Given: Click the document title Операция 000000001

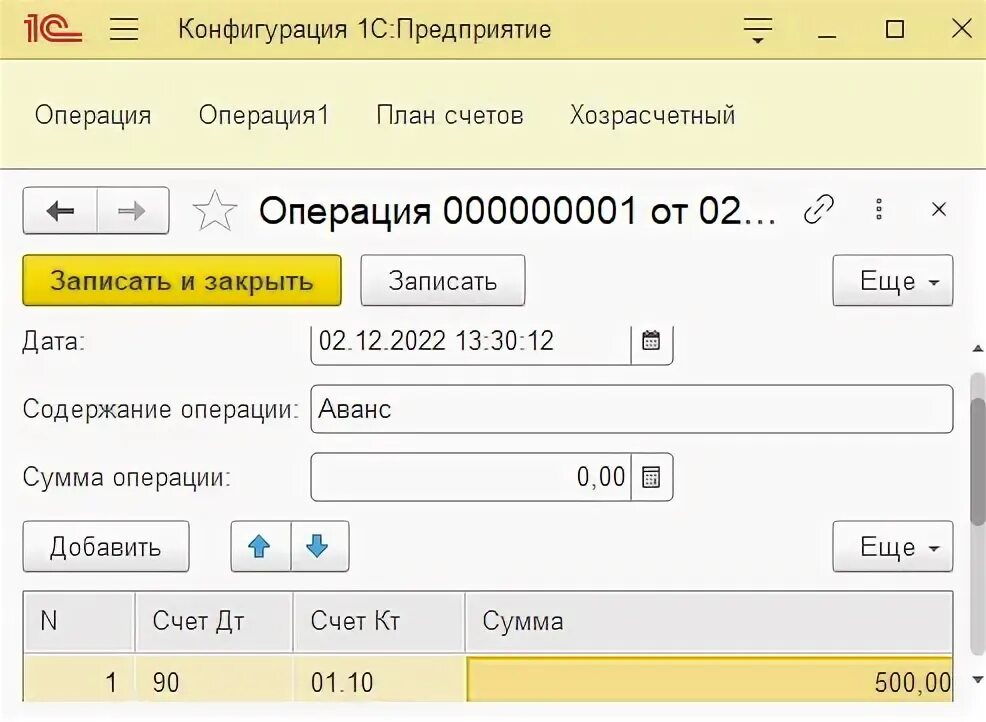Looking at the screenshot, I should (518, 211).
